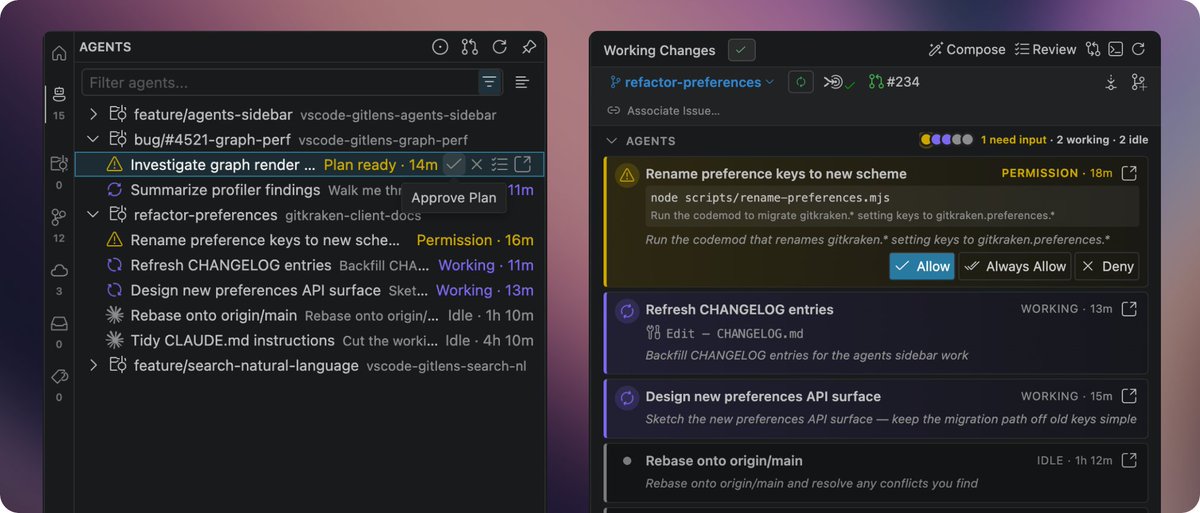1200x513 pixels.
Task: Click Associate Issue link
Action: point(663,111)
